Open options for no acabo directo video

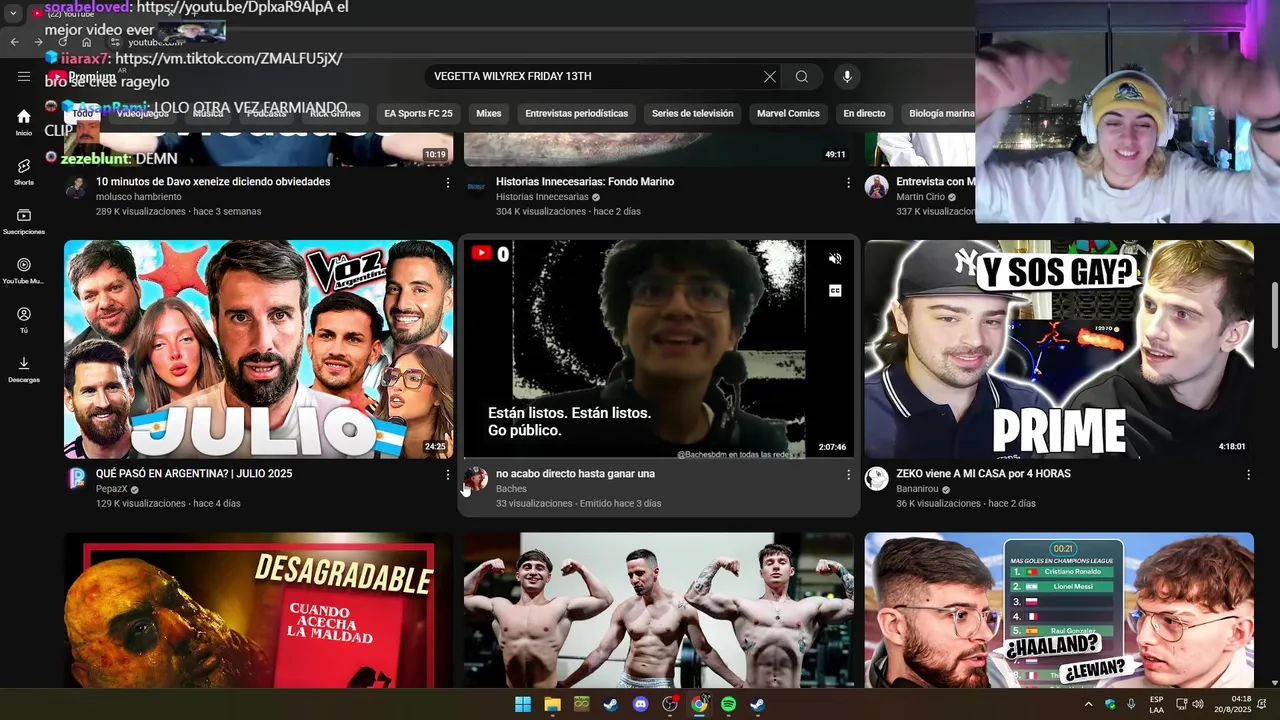click(848, 475)
